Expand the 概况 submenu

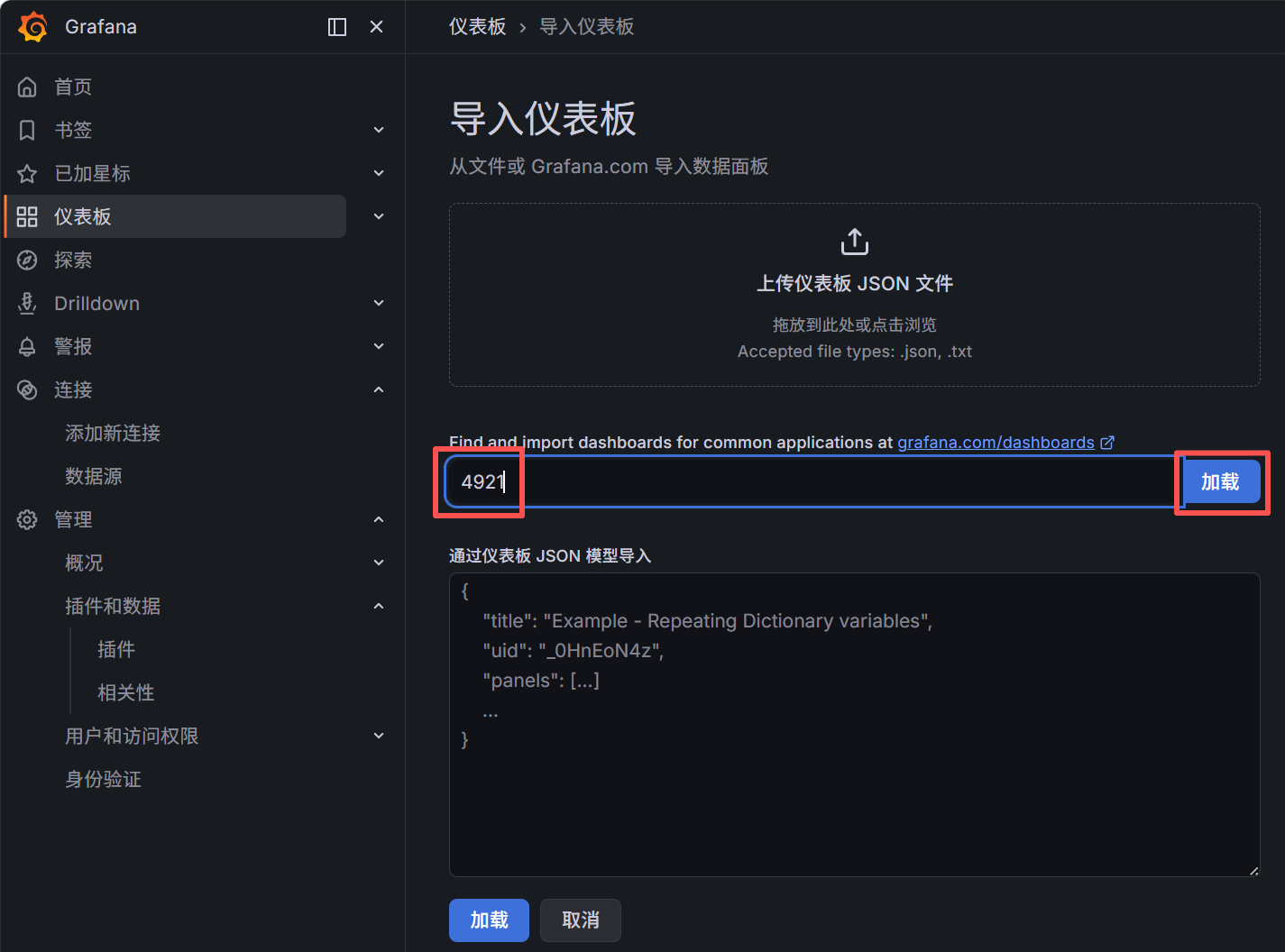(379, 563)
